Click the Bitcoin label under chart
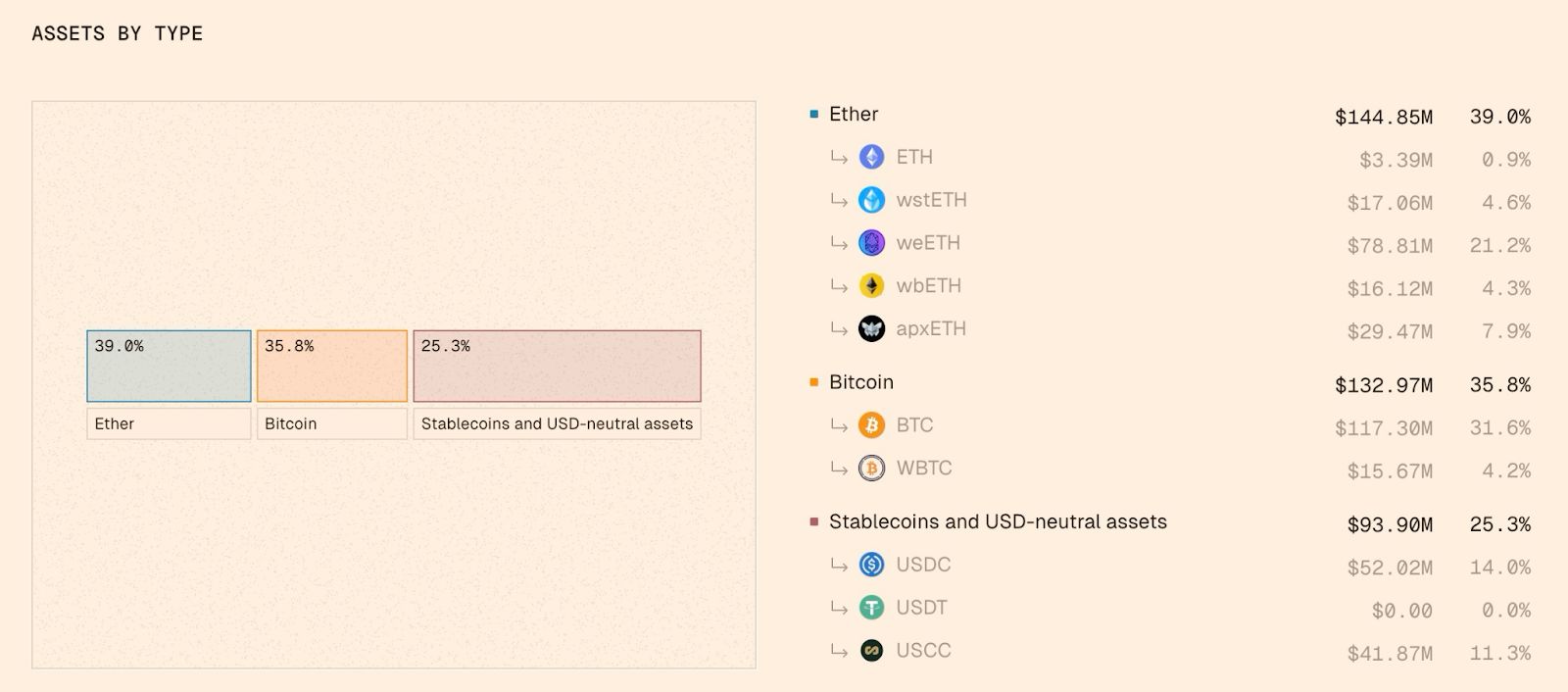This screenshot has width=1568, height=692. (291, 424)
